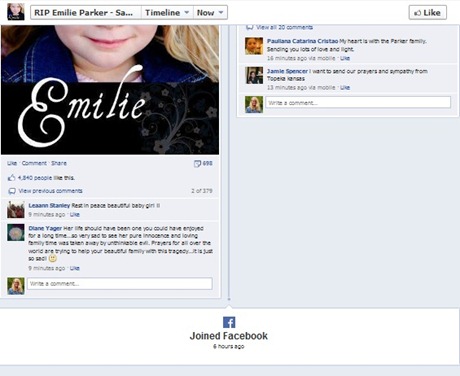
Task: Click the 13 minutes ago via mobile timestamp
Action: point(301,87)
